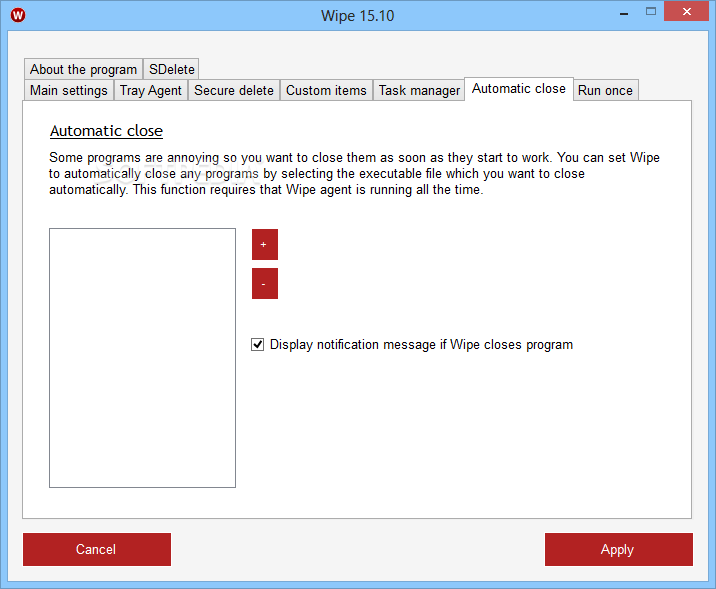This screenshot has width=716, height=589.
Task: Remove a program with the minus button
Action: click(x=265, y=284)
